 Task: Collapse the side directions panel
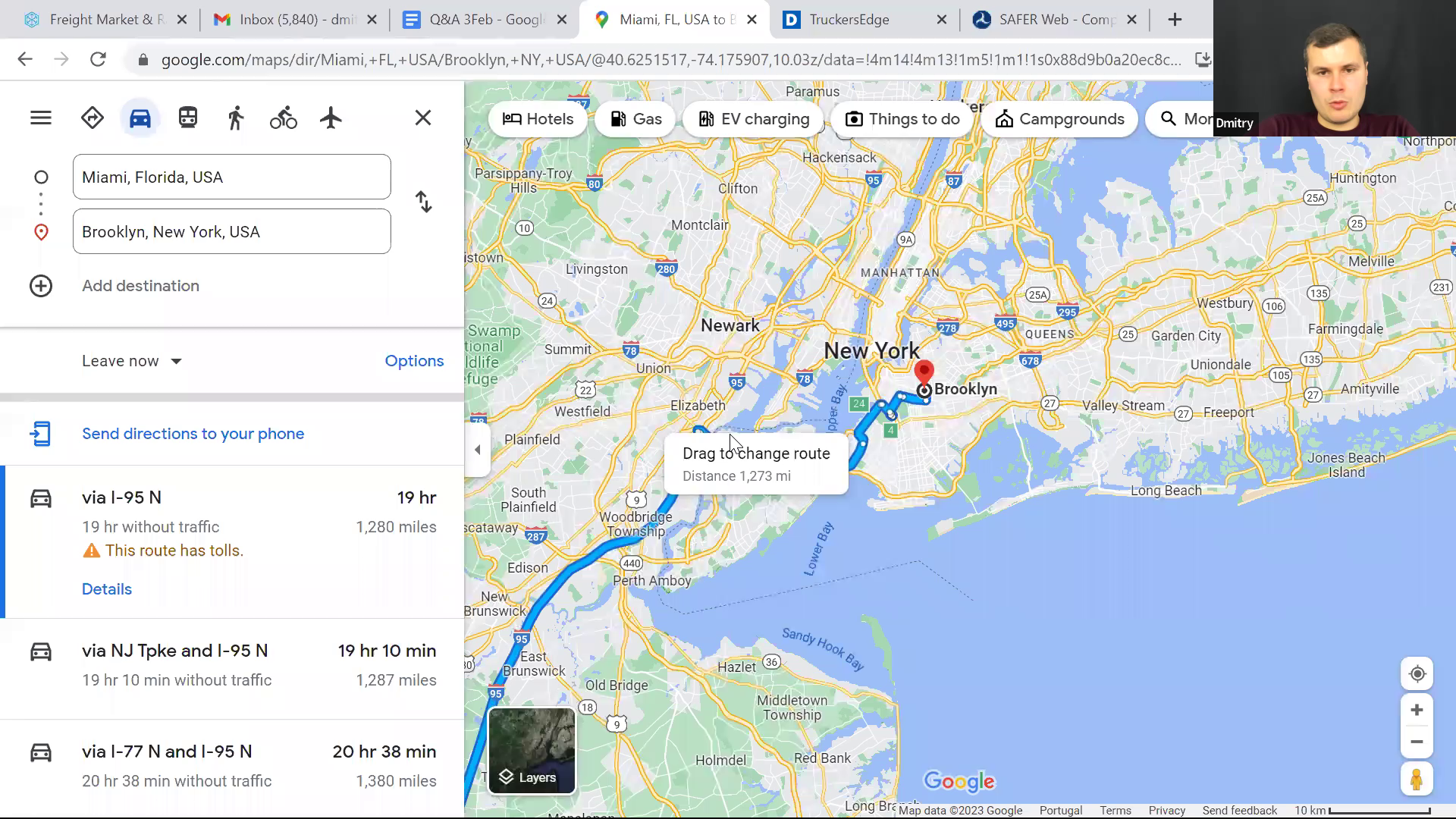(x=478, y=450)
